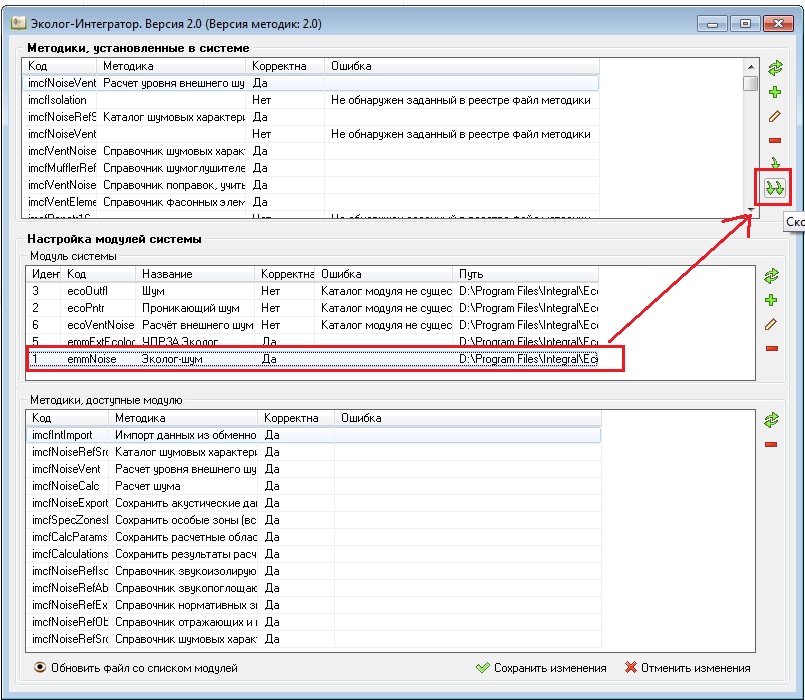Remove a methodology from the module's available list
This screenshot has width=805, height=700.
coord(771,444)
